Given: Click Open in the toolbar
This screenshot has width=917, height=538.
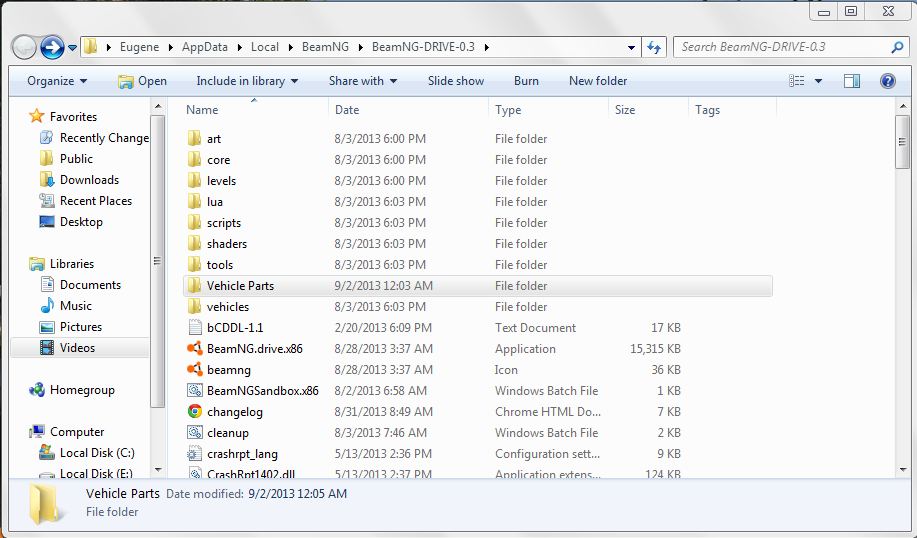Looking at the screenshot, I should [x=142, y=81].
